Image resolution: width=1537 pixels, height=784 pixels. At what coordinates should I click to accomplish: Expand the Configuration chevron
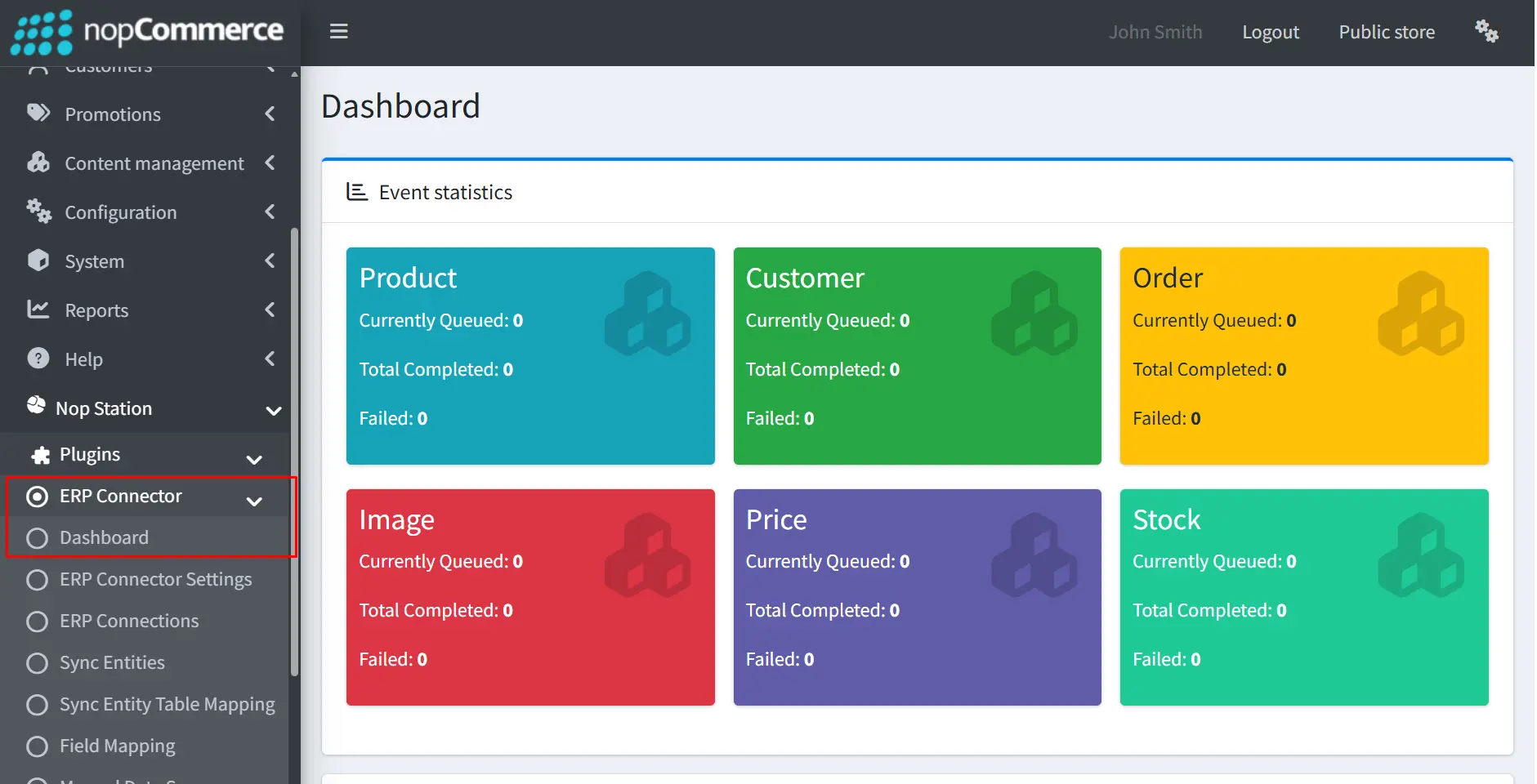pos(270,212)
